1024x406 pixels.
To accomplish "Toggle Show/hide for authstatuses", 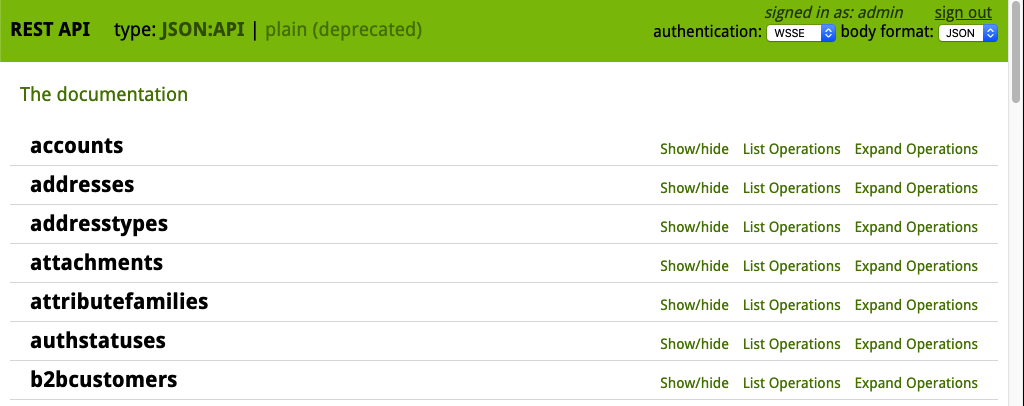I will click(x=694, y=344).
